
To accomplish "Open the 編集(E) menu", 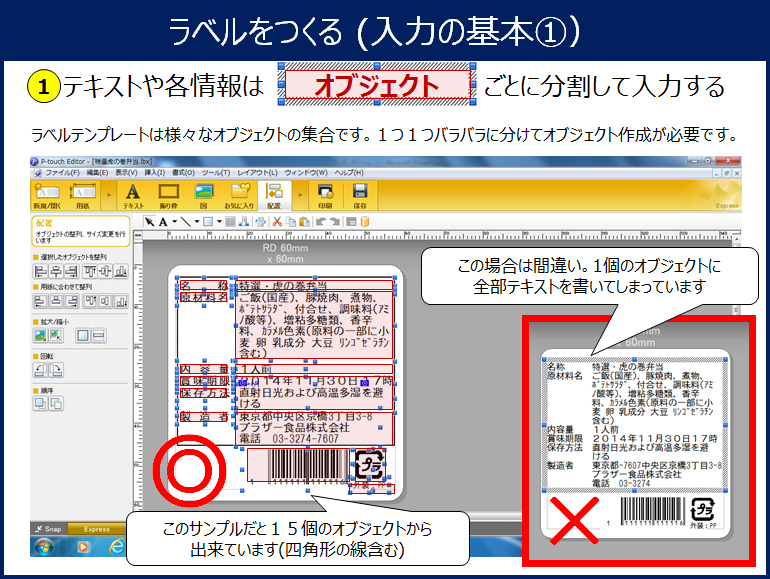I will [97, 173].
